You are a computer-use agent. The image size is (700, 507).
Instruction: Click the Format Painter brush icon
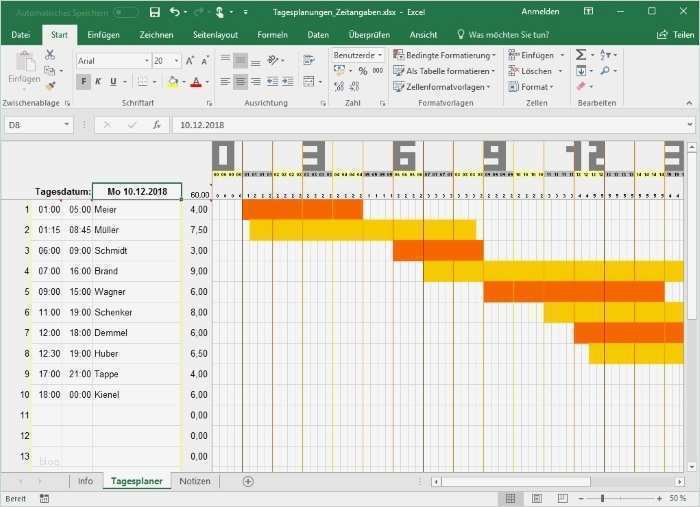click(x=50, y=86)
